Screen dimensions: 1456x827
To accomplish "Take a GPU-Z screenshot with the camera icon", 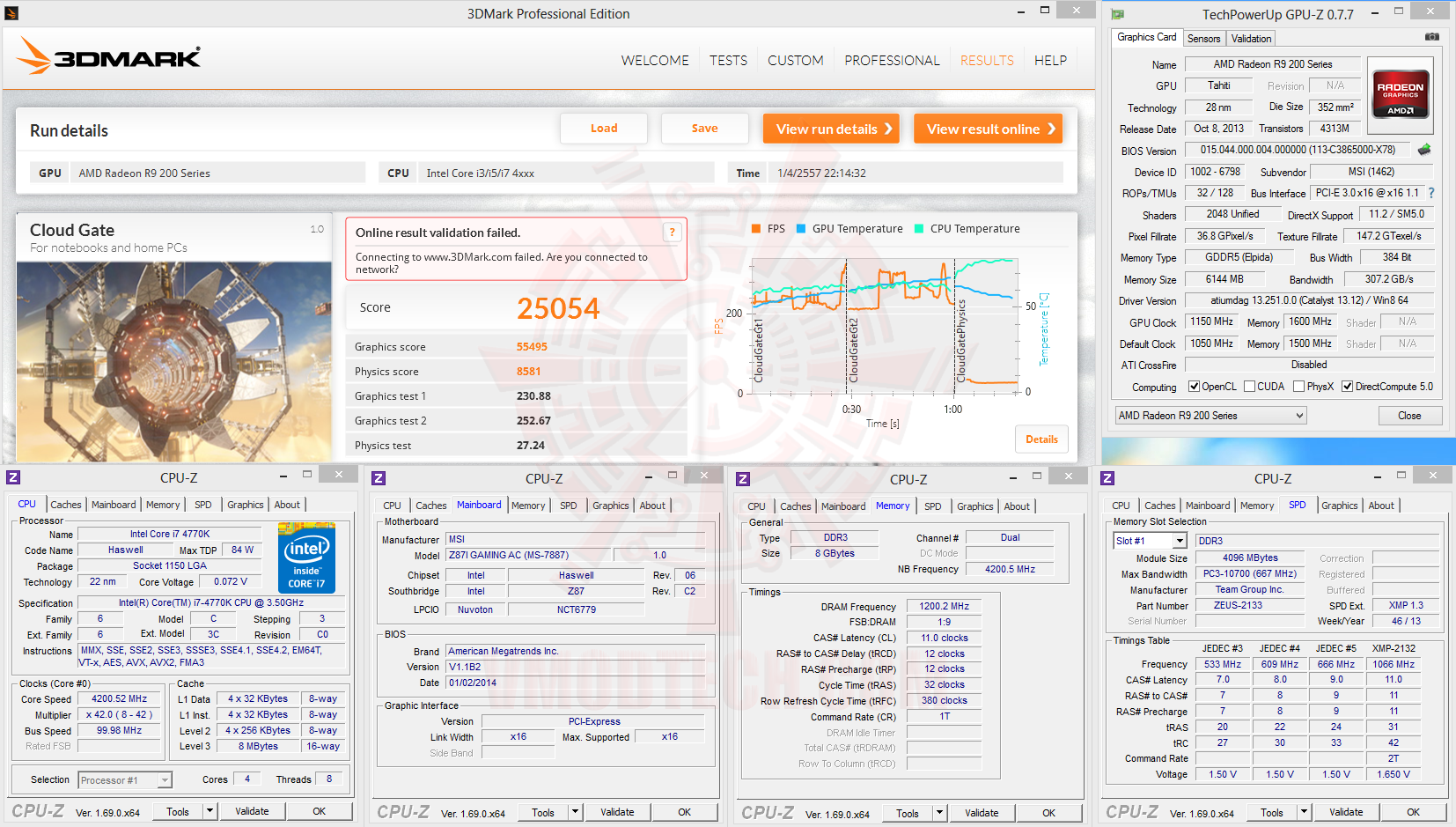I will tap(1432, 37).
